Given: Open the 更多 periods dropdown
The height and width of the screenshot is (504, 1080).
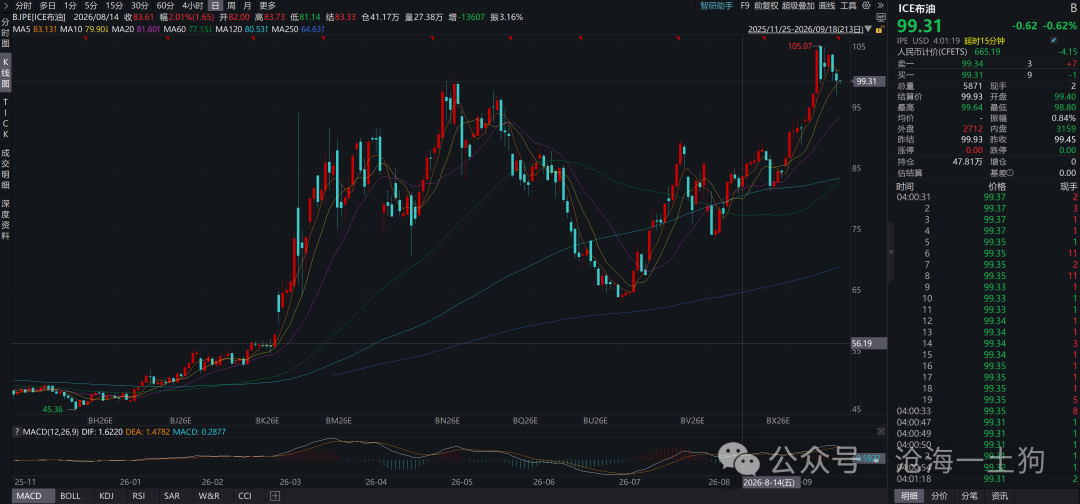Looking at the screenshot, I should [x=267, y=5].
